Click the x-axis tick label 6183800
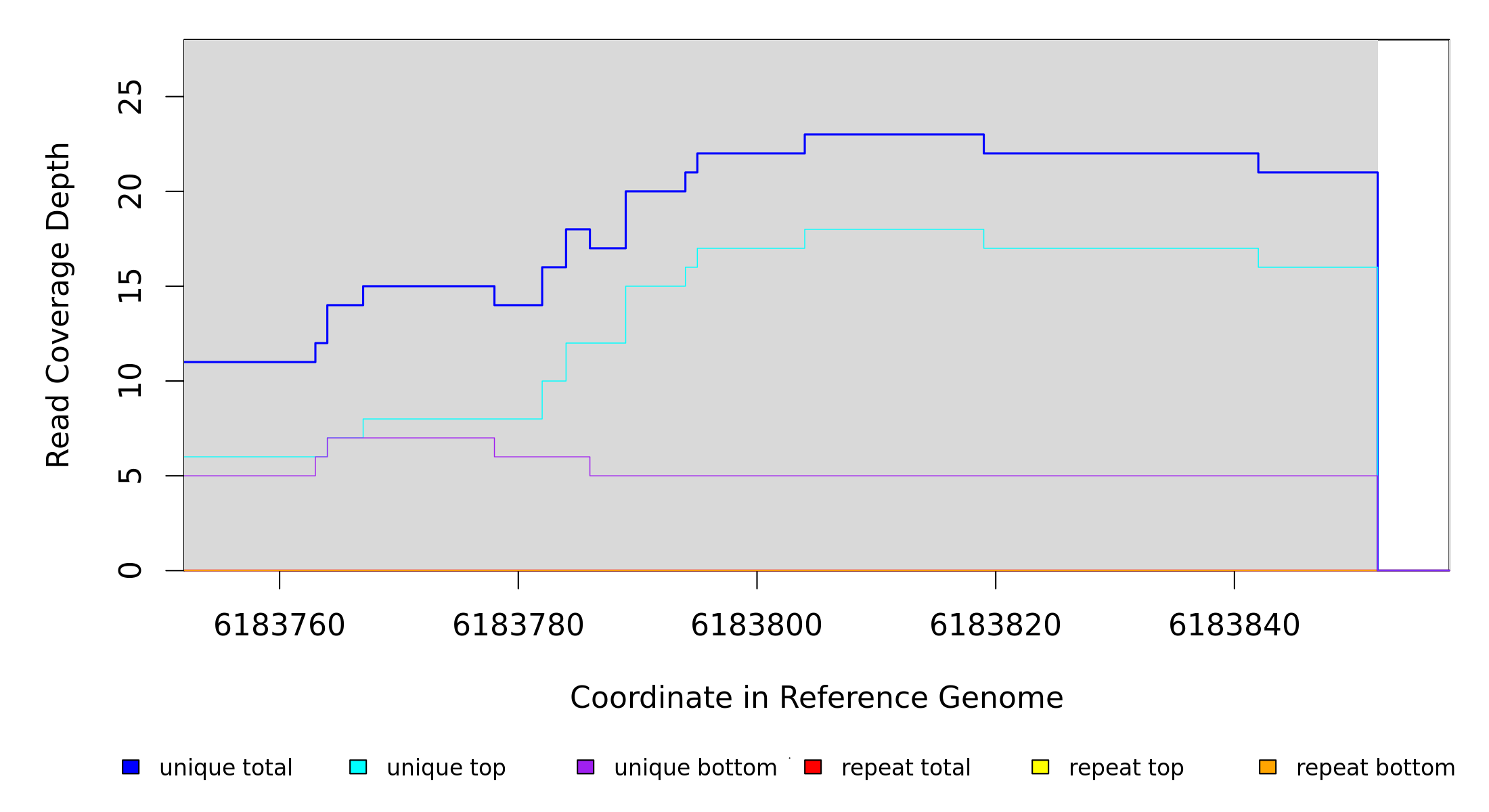The height and width of the screenshot is (812, 1489). pos(757,625)
